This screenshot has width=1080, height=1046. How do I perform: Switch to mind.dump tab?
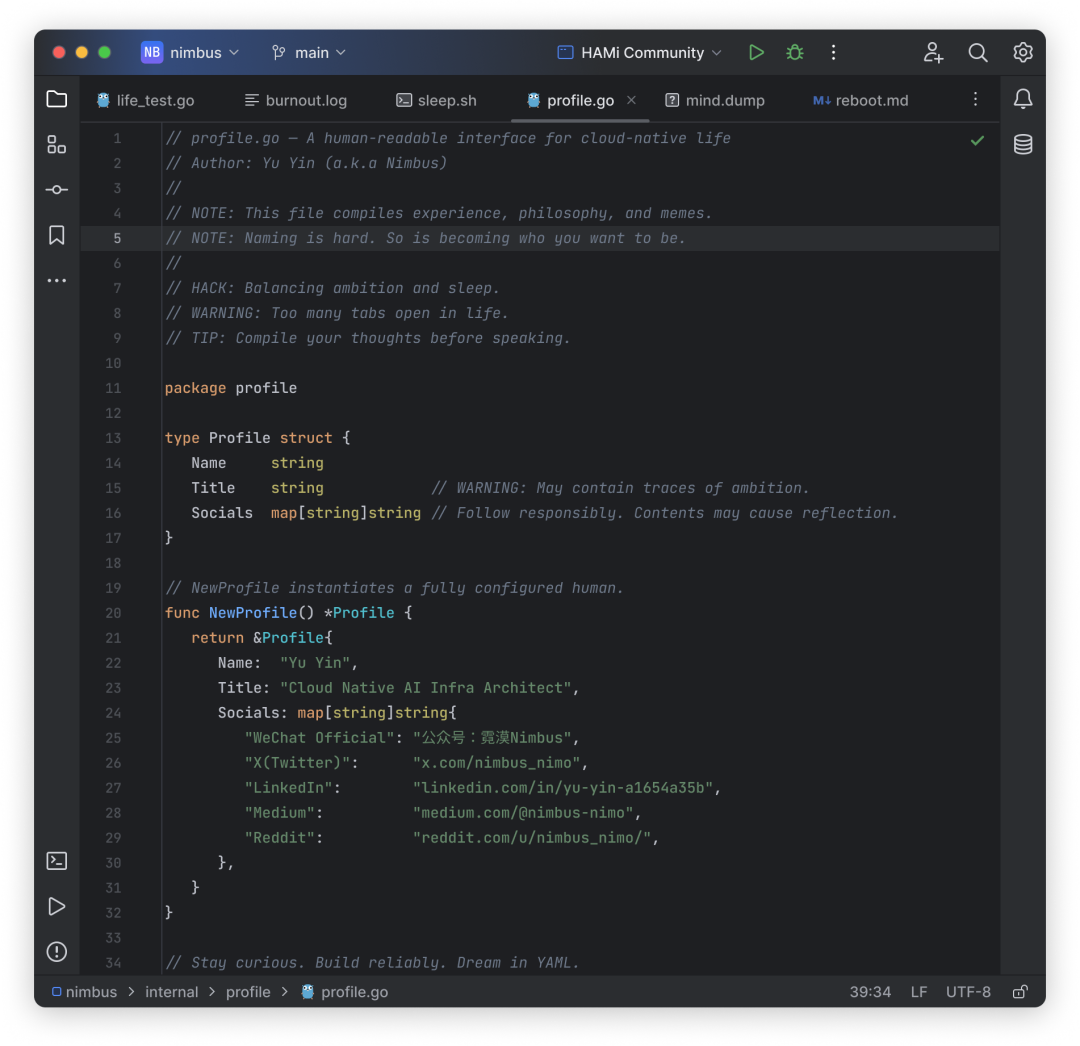pos(714,101)
